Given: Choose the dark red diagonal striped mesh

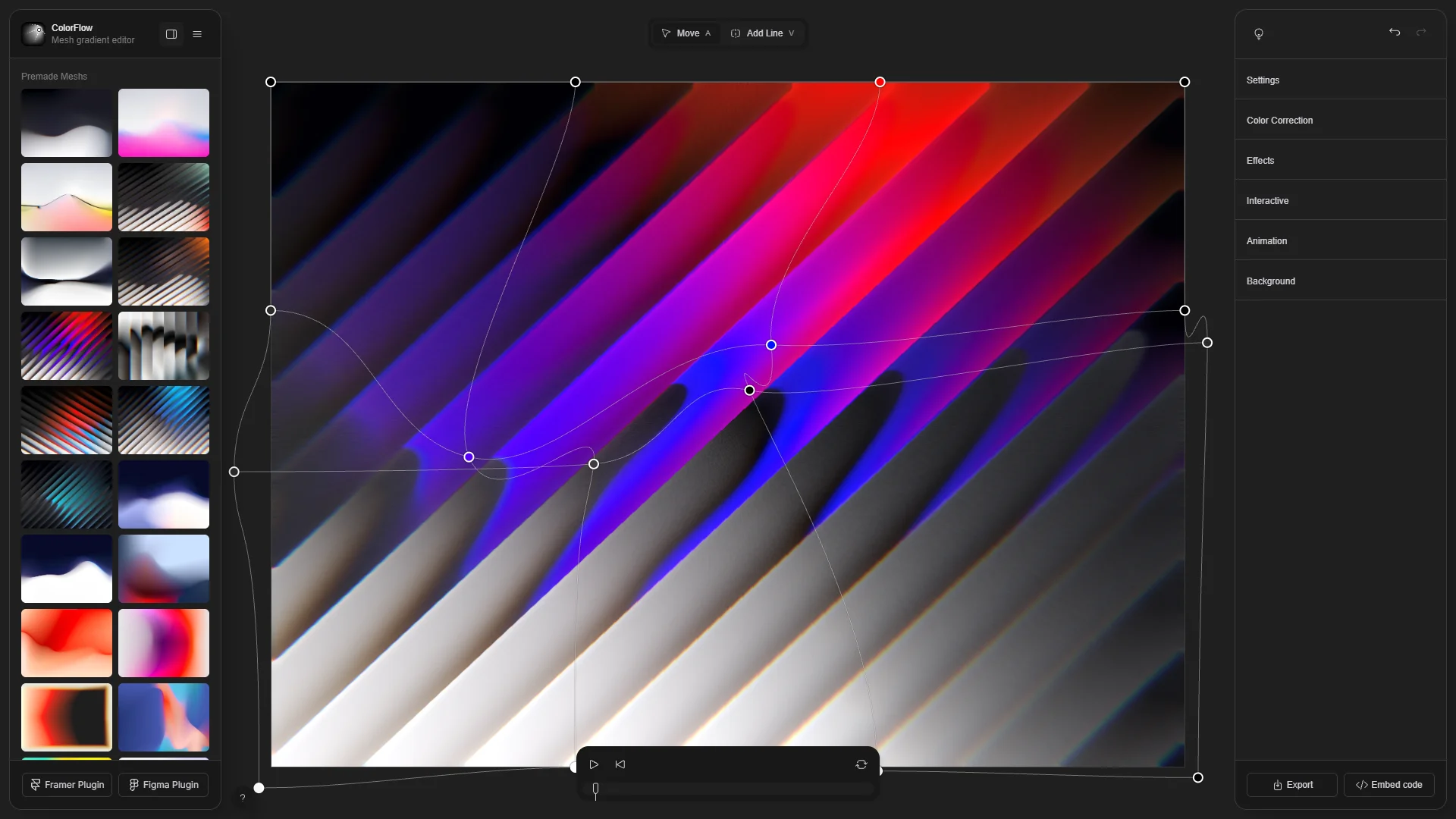Looking at the screenshot, I should tap(67, 420).
